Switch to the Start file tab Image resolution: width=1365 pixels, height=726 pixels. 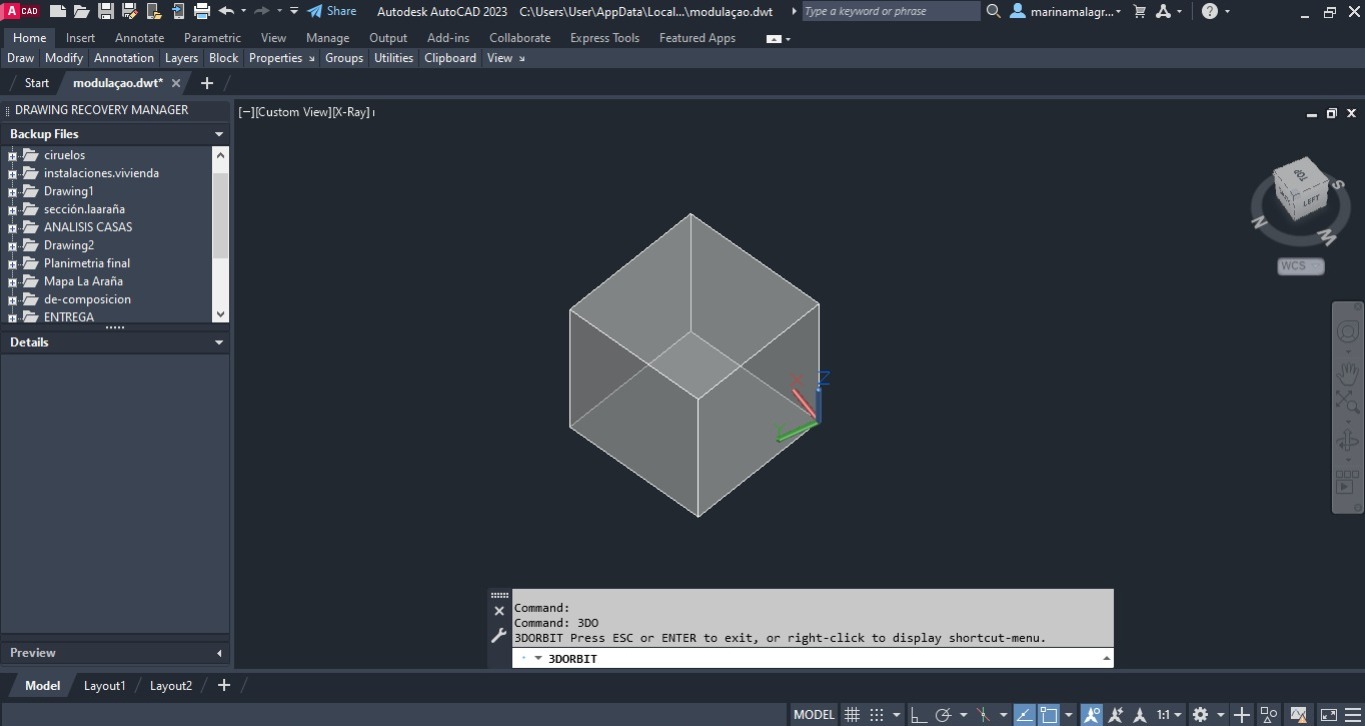(x=37, y=83)
